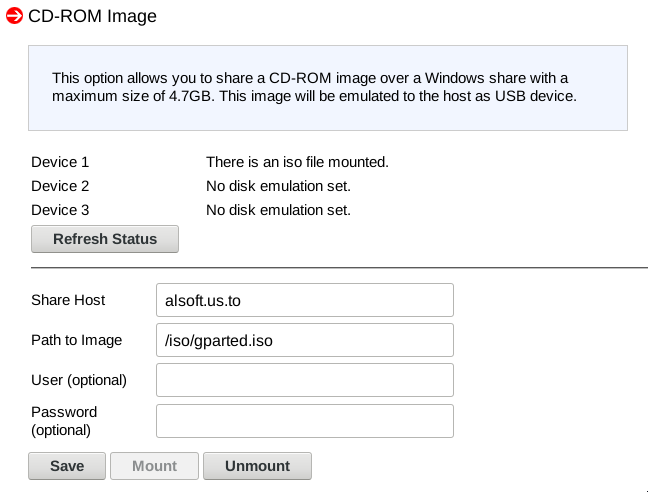This screenshot has height=492, width=648.
Task: Click the Unmount button
Action: click(257, 466)
